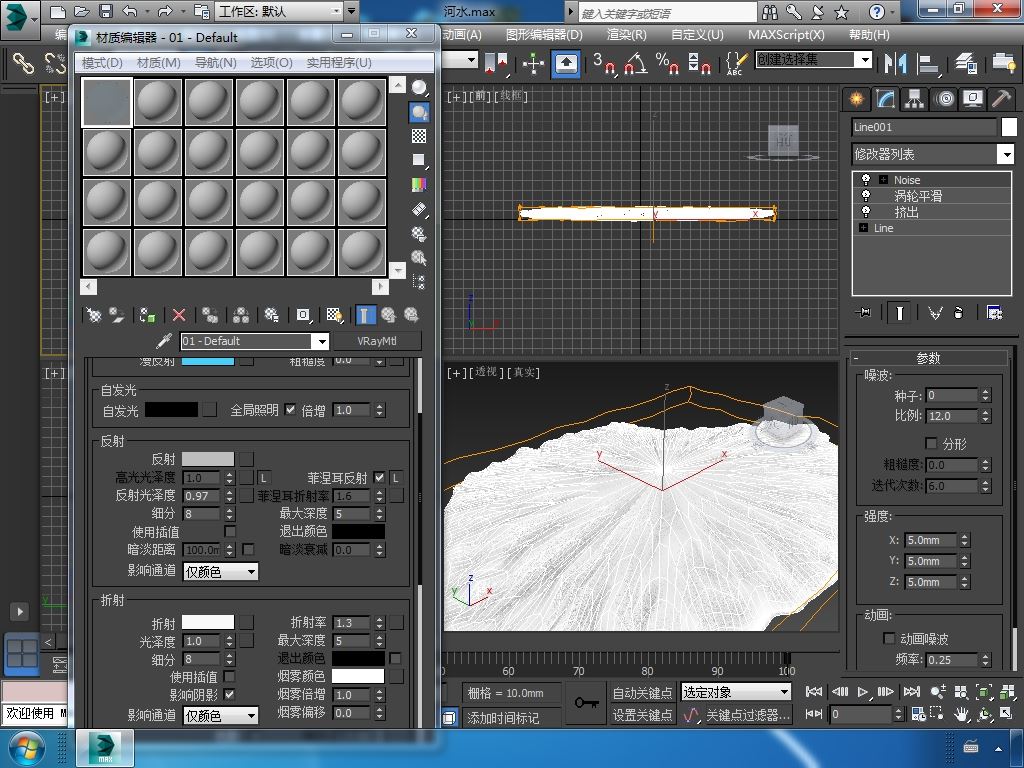
Task: Click the 反射 gray color swatch
Action: pyautogui.click(x=207, y=459)
